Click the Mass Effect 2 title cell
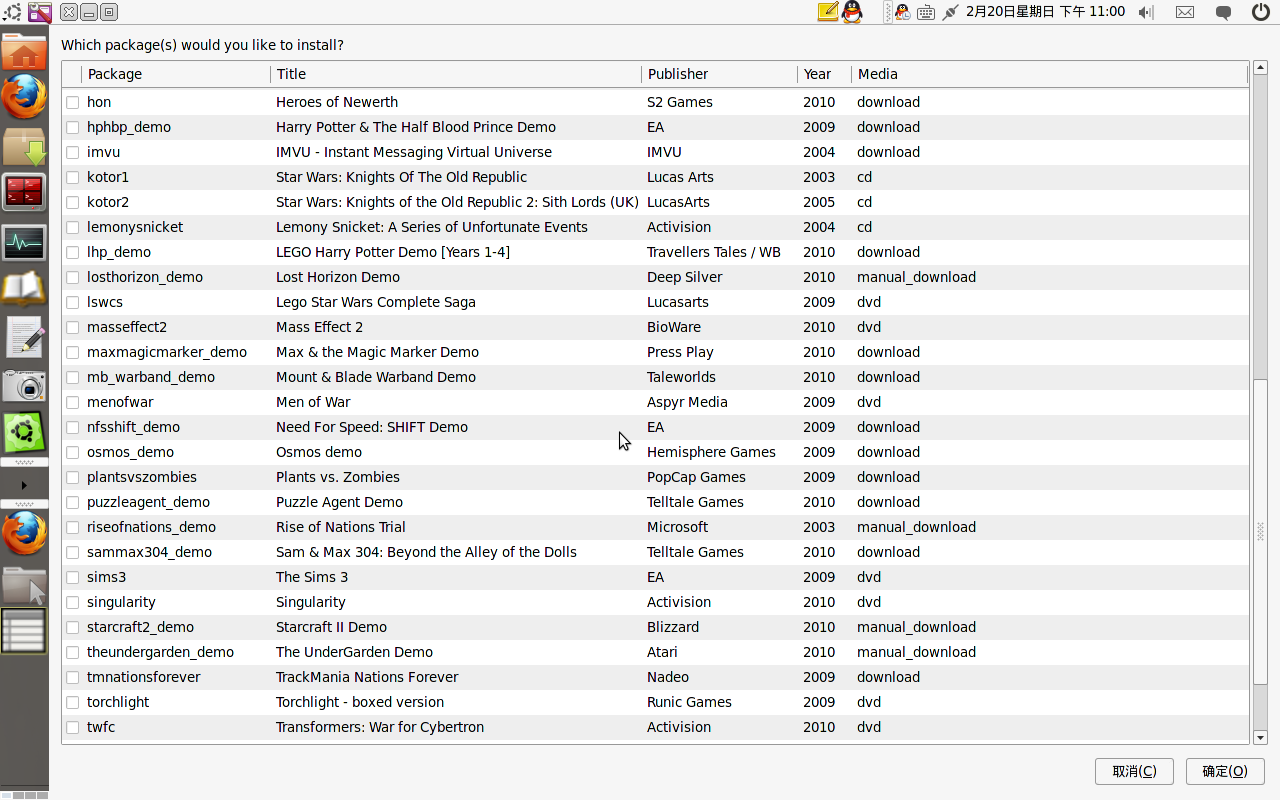 click(319, 327)
